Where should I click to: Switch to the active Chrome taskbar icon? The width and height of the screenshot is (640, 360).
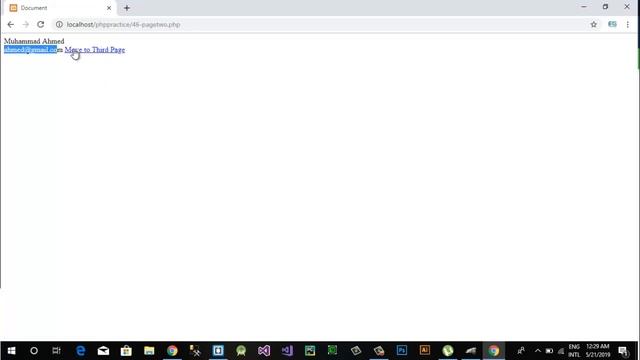tap(493, 351)
